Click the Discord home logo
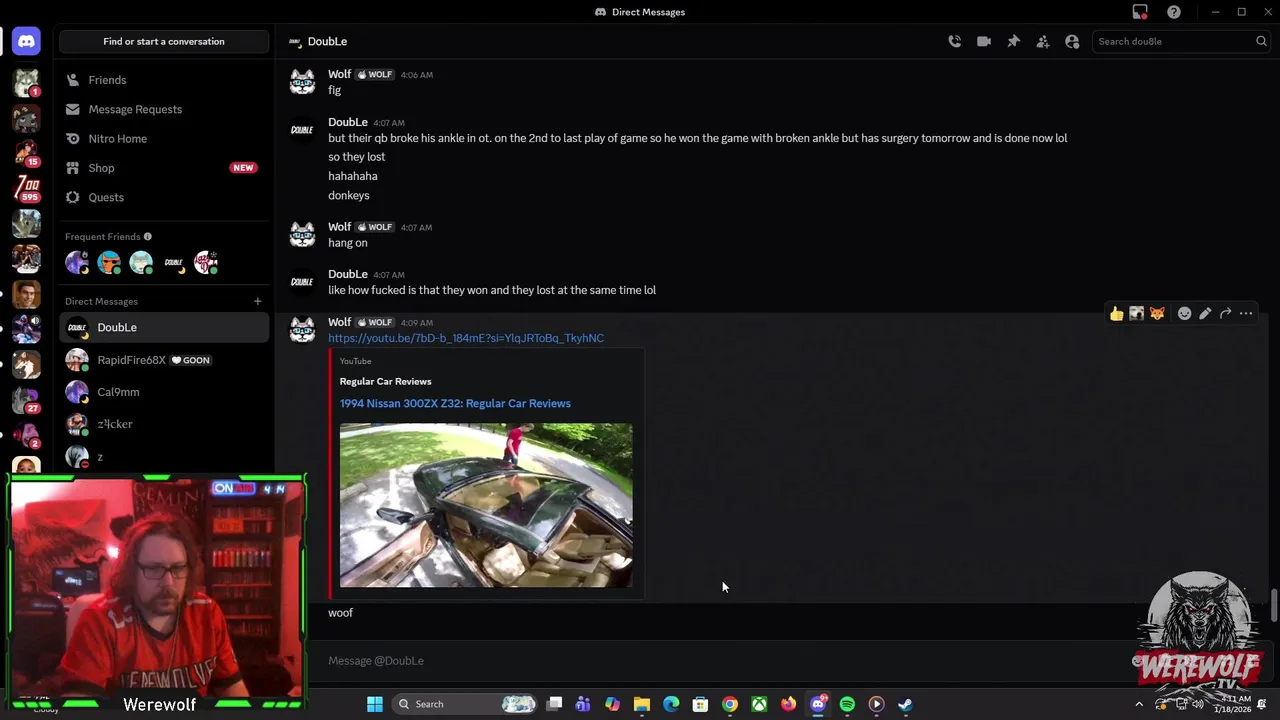 [26, 42]
